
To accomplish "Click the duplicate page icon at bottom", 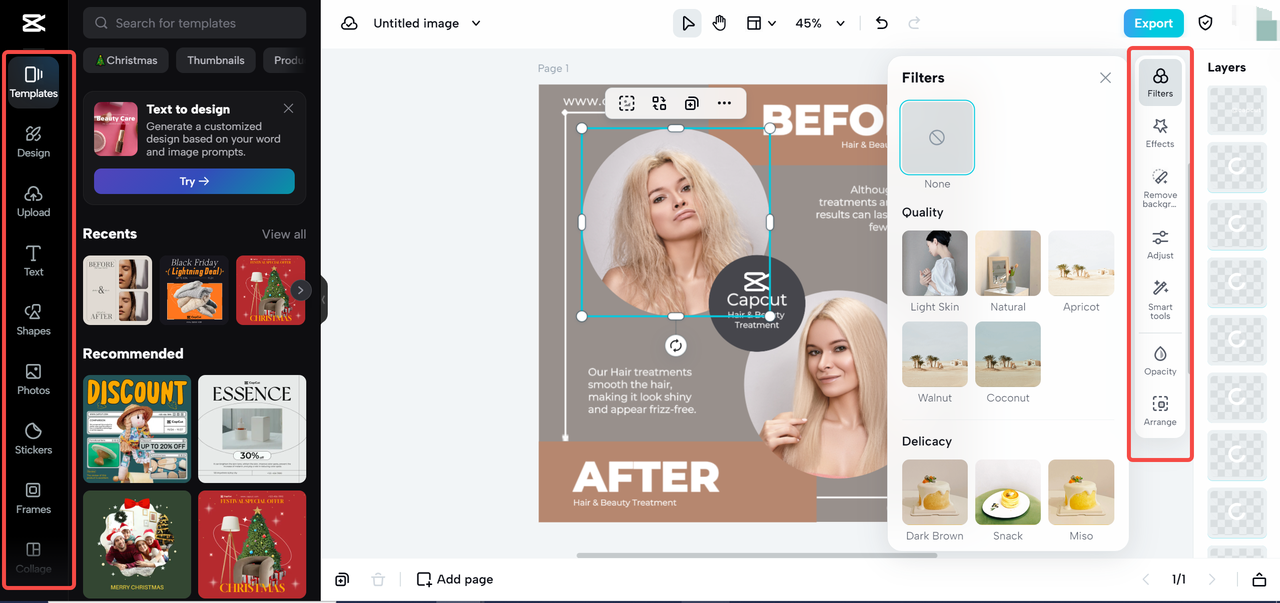I will (343, 579).
